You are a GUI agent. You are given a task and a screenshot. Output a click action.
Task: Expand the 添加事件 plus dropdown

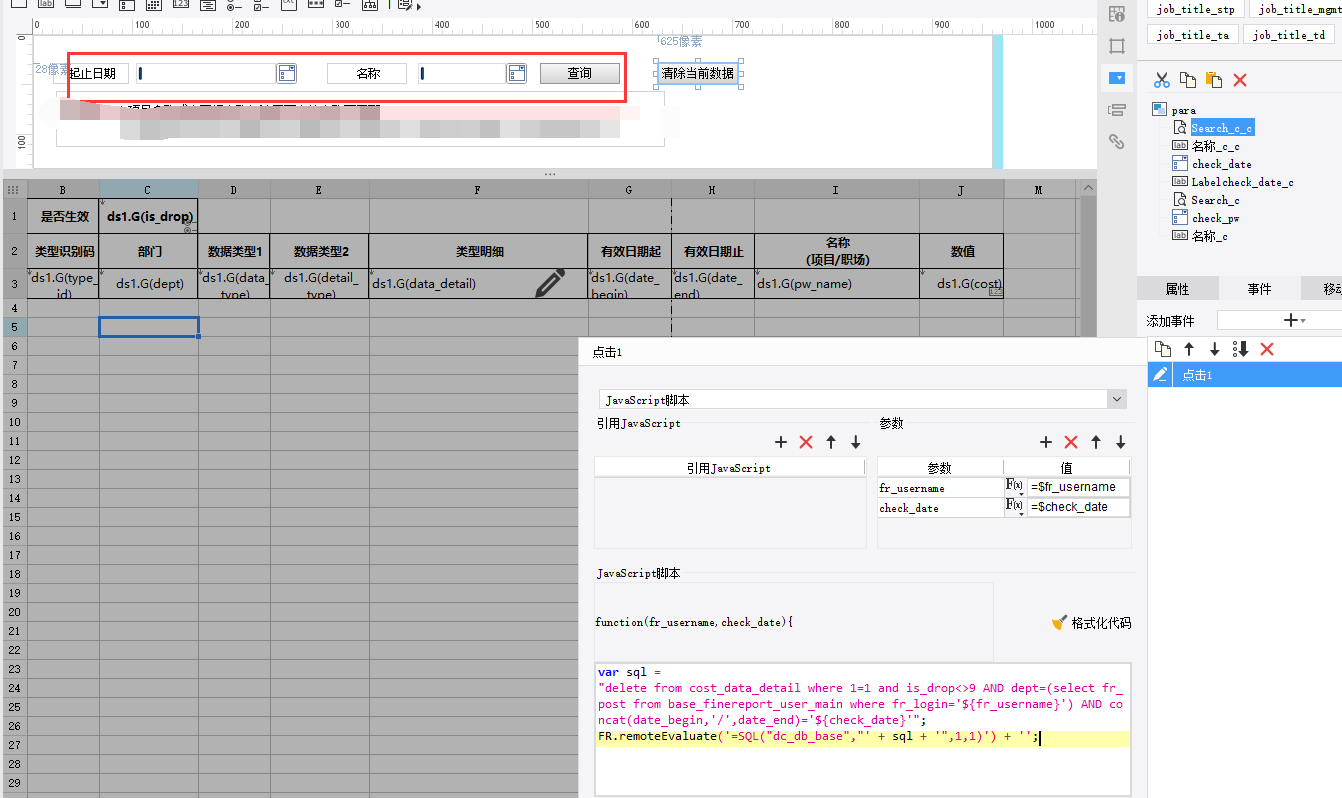1292,320
